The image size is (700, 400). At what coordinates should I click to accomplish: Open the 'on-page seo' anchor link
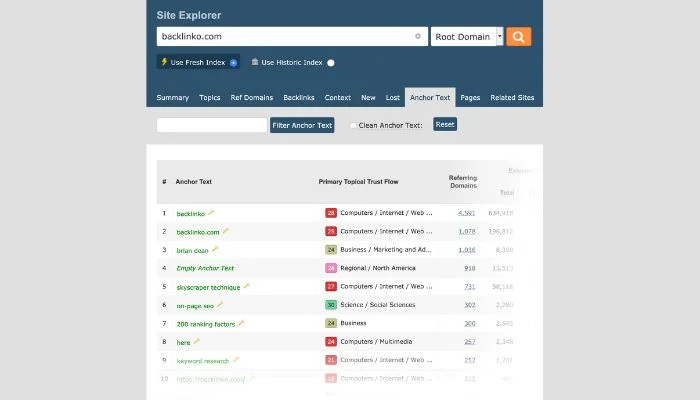195,306
